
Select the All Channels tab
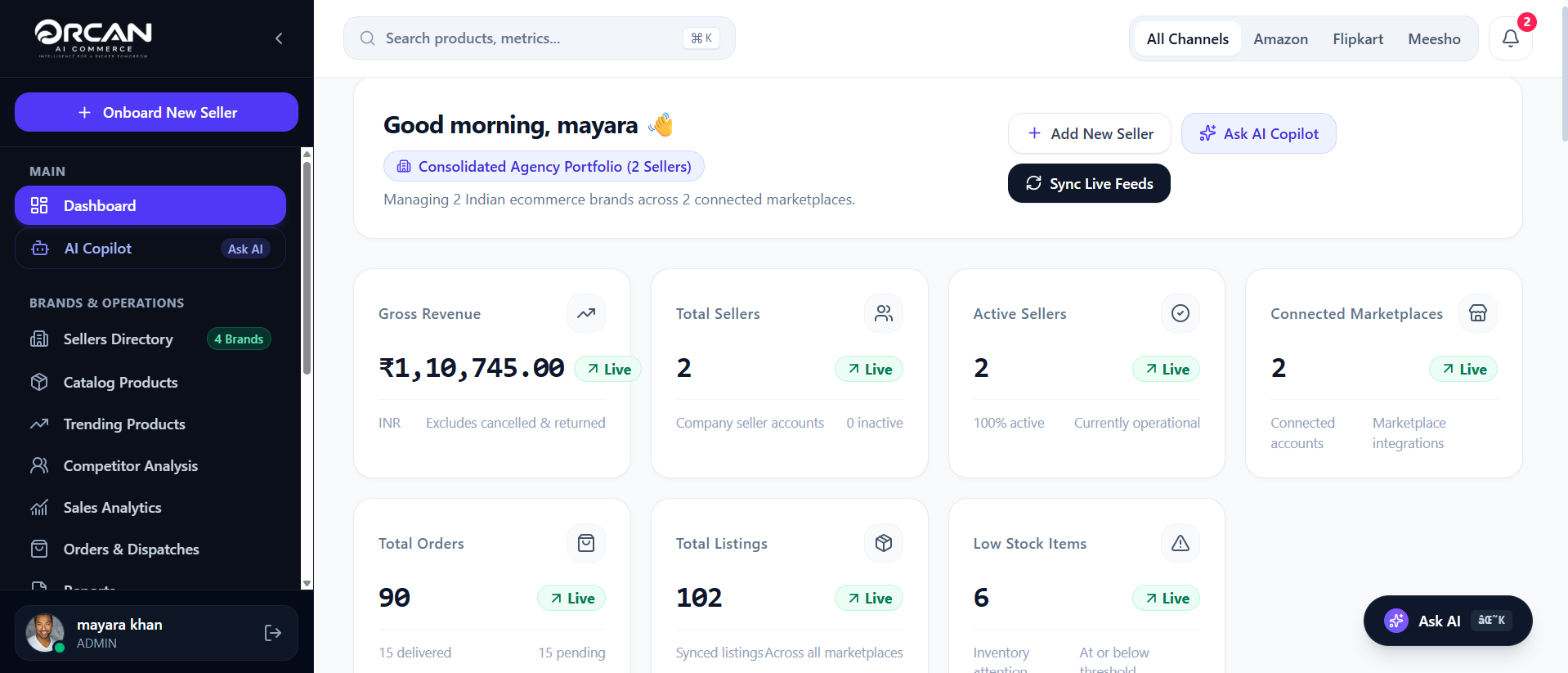[x=1187, y=38]
